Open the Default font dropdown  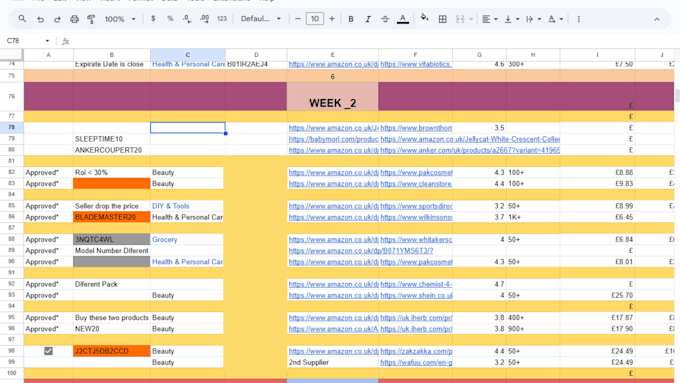click(x=261, y=19)
